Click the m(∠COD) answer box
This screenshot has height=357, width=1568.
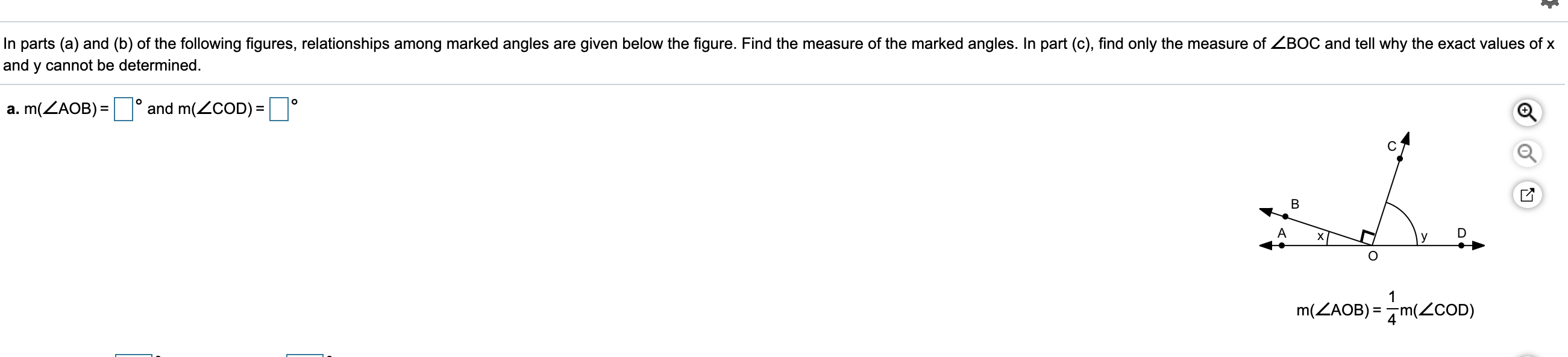point(279,109)
